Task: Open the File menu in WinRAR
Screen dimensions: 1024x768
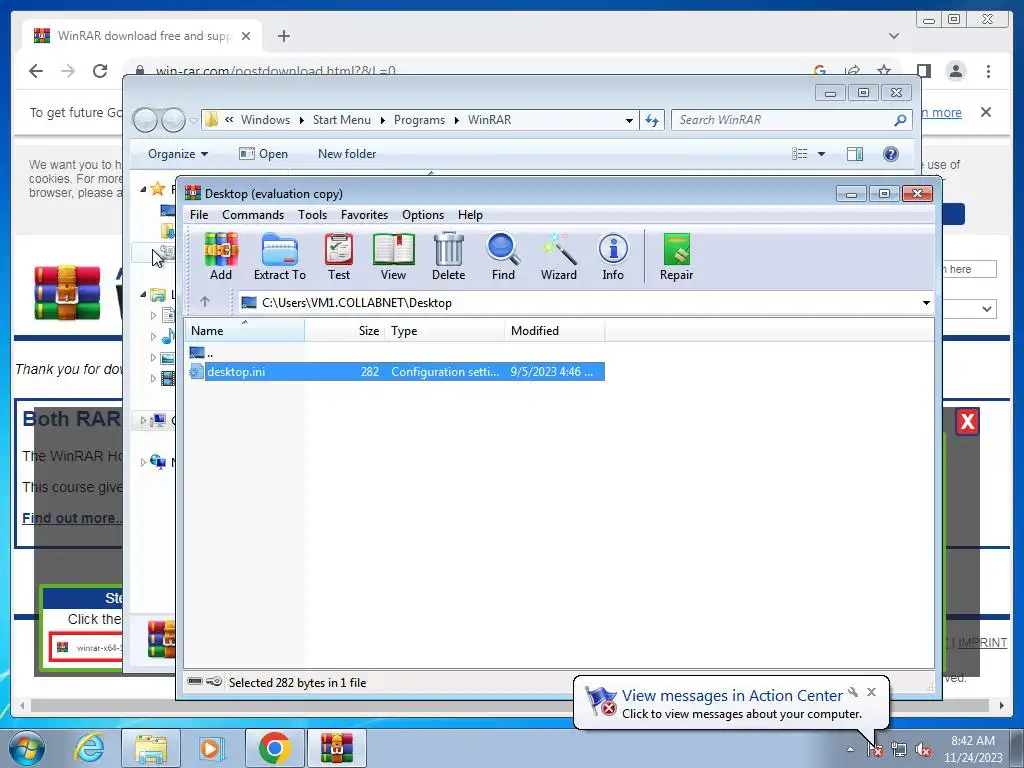Action: coord(199,215)
